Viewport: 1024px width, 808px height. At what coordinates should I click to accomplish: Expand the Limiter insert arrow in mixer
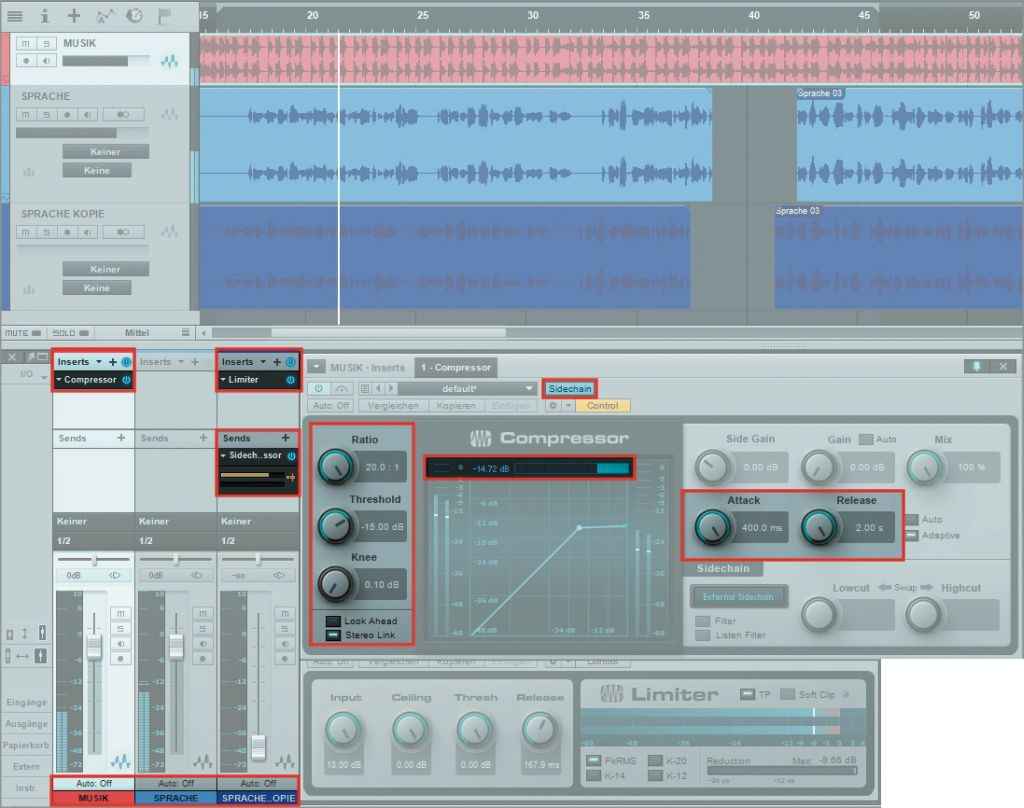[x=223, y=380]
